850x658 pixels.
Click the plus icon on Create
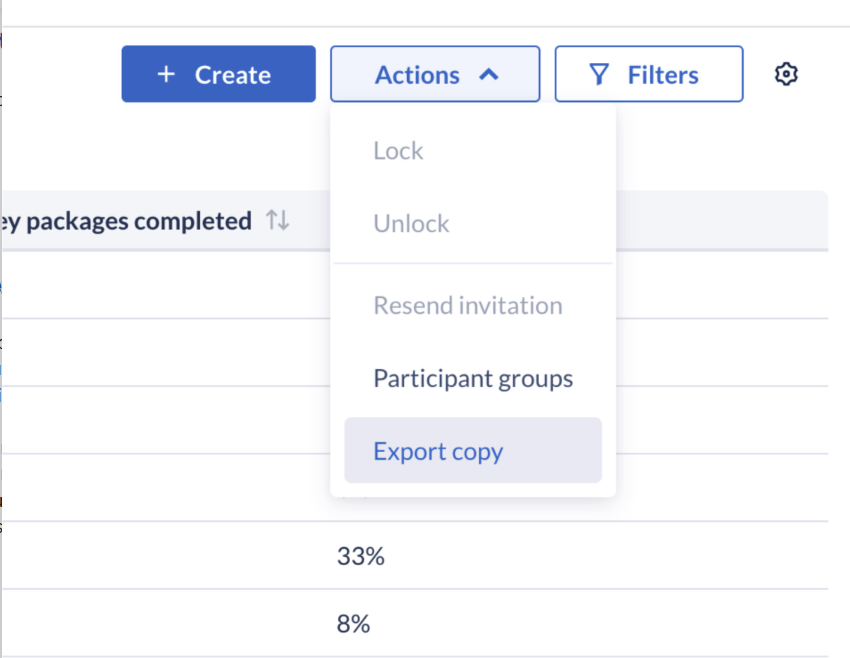click(166, 74)
